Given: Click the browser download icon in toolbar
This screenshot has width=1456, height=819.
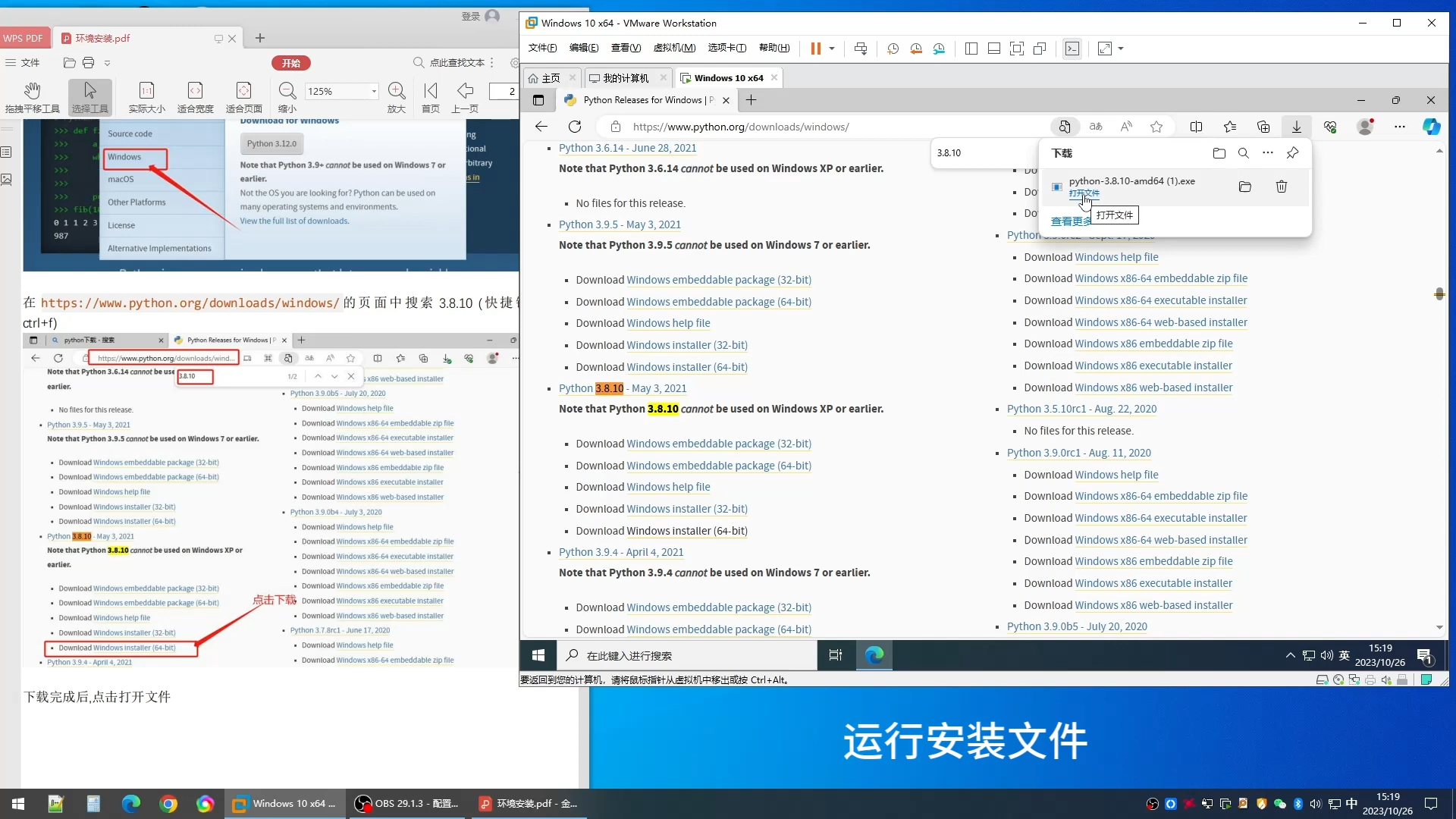Looking at the screenshot, I should point(1297,126).
